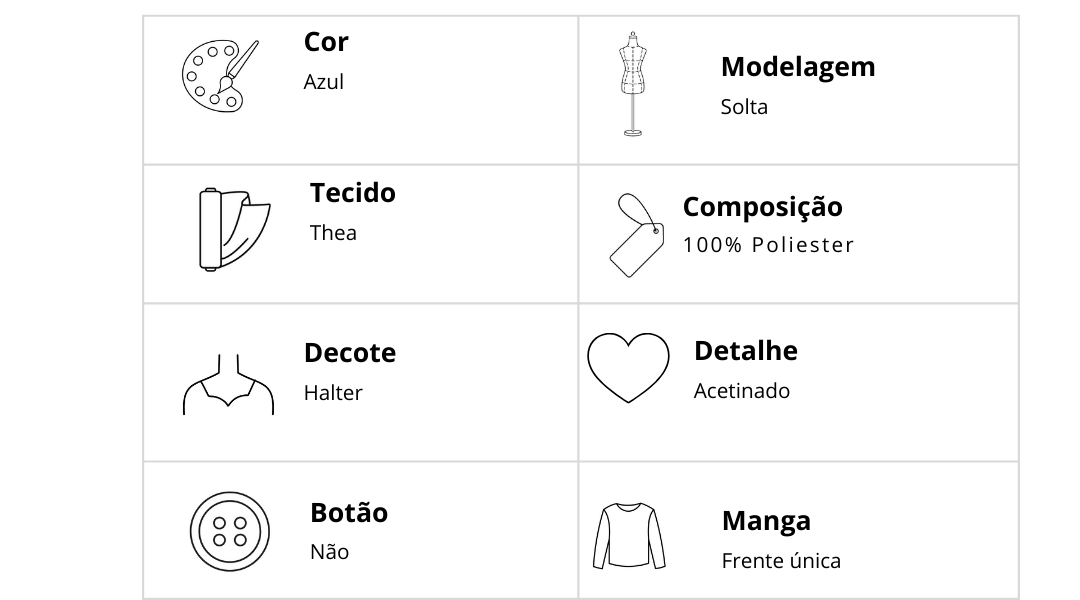The height and width of the screenshot is (600, 1080).
Task: Select the 100% Poliester text
Action: tap(768, 245)
